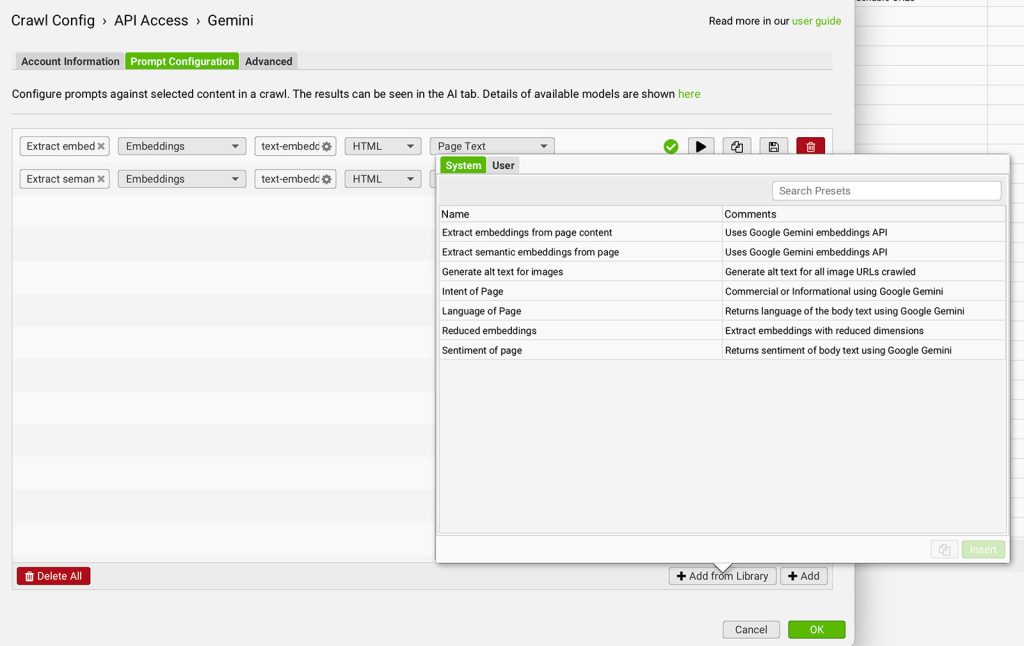The width and height of the screenshot is (1024, 646).
Task: Sort presets by the Name column header
Action: click(581, 214)
